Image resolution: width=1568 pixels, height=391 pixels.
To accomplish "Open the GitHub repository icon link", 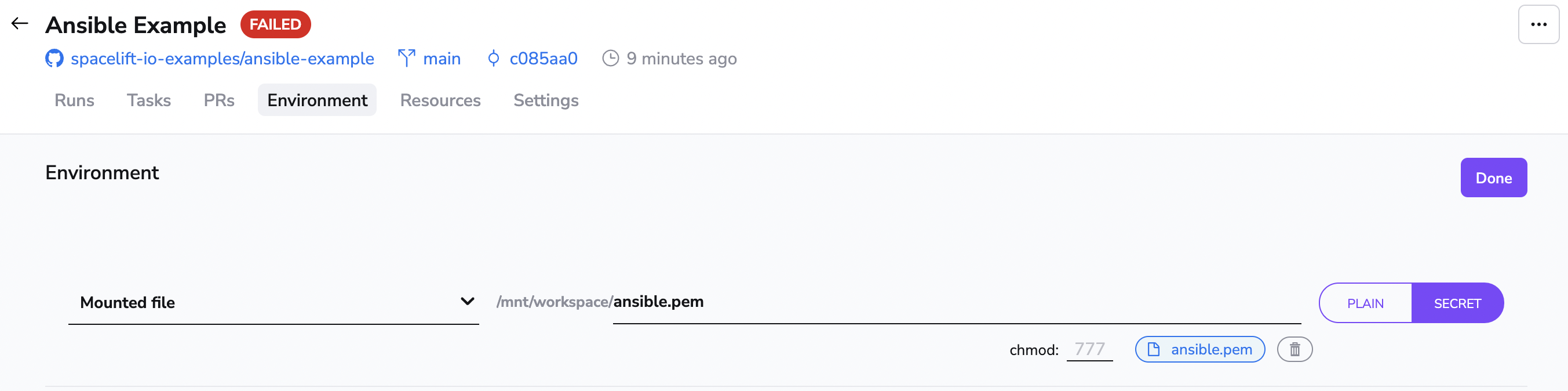I will (x=54, y=59).
